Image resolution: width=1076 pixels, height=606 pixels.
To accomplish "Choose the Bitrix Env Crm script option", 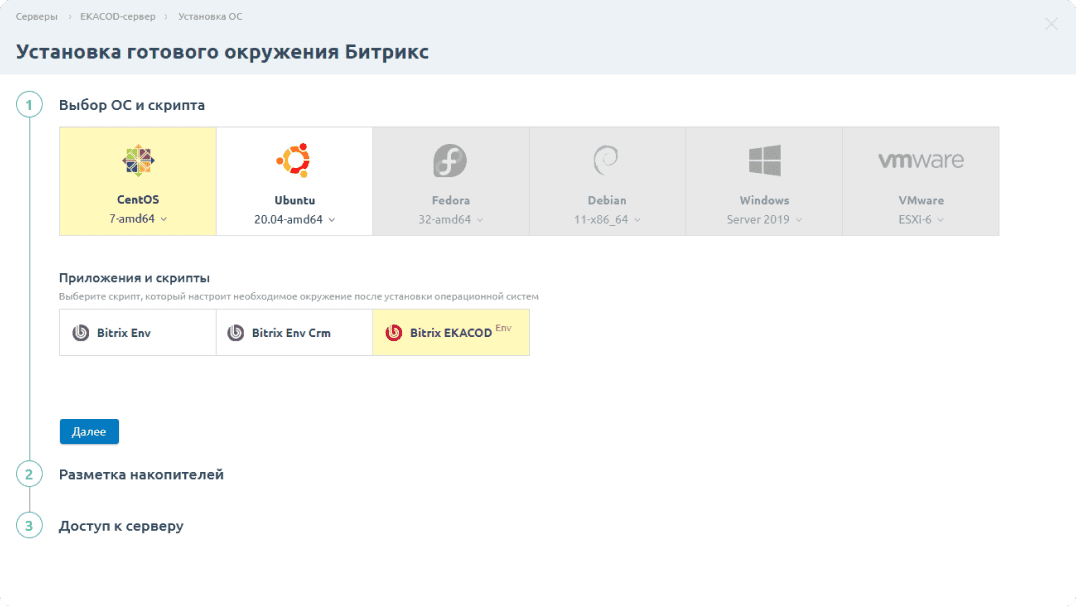I will coord(294,333).
